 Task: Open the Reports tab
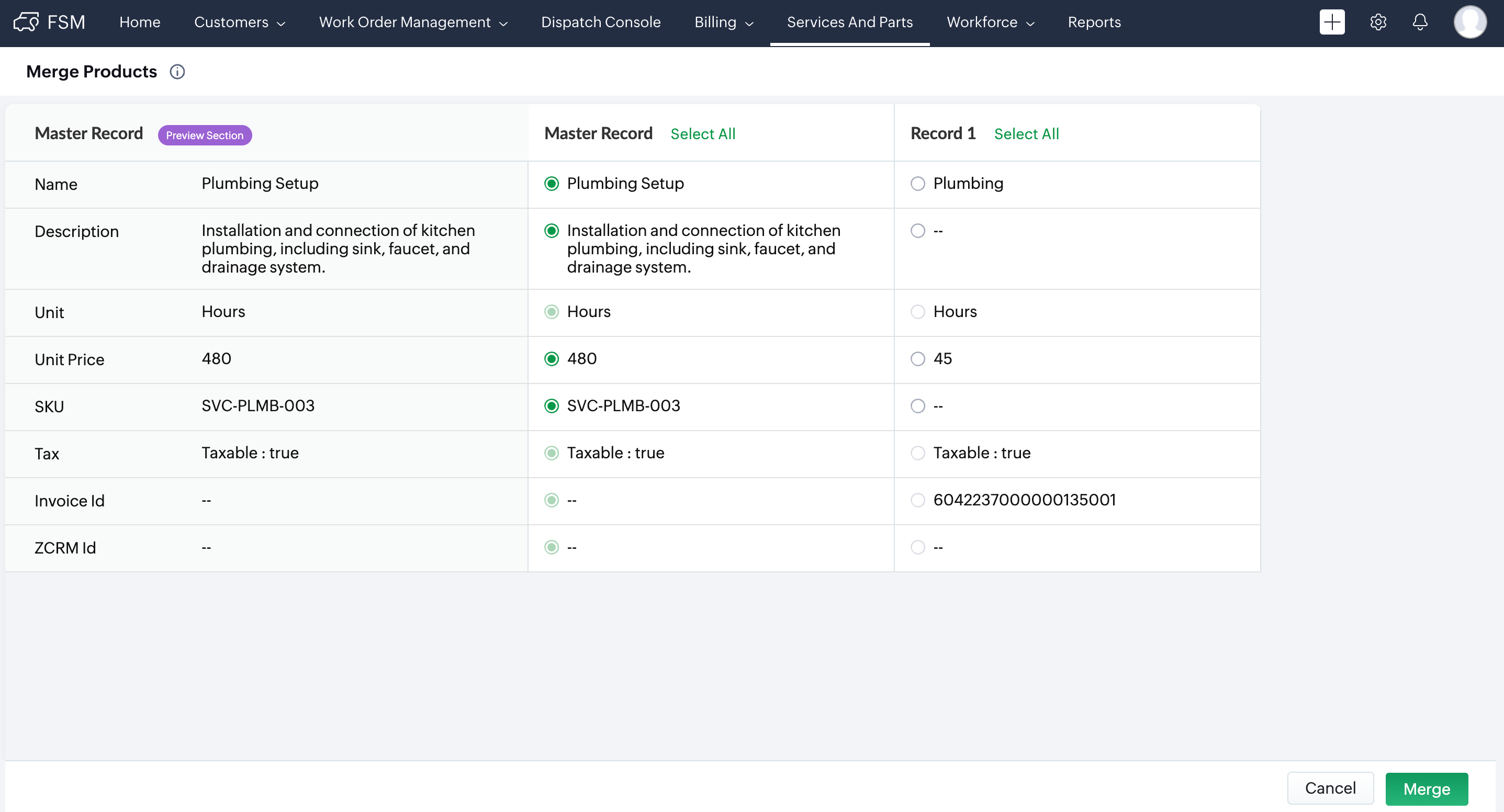1094,22
